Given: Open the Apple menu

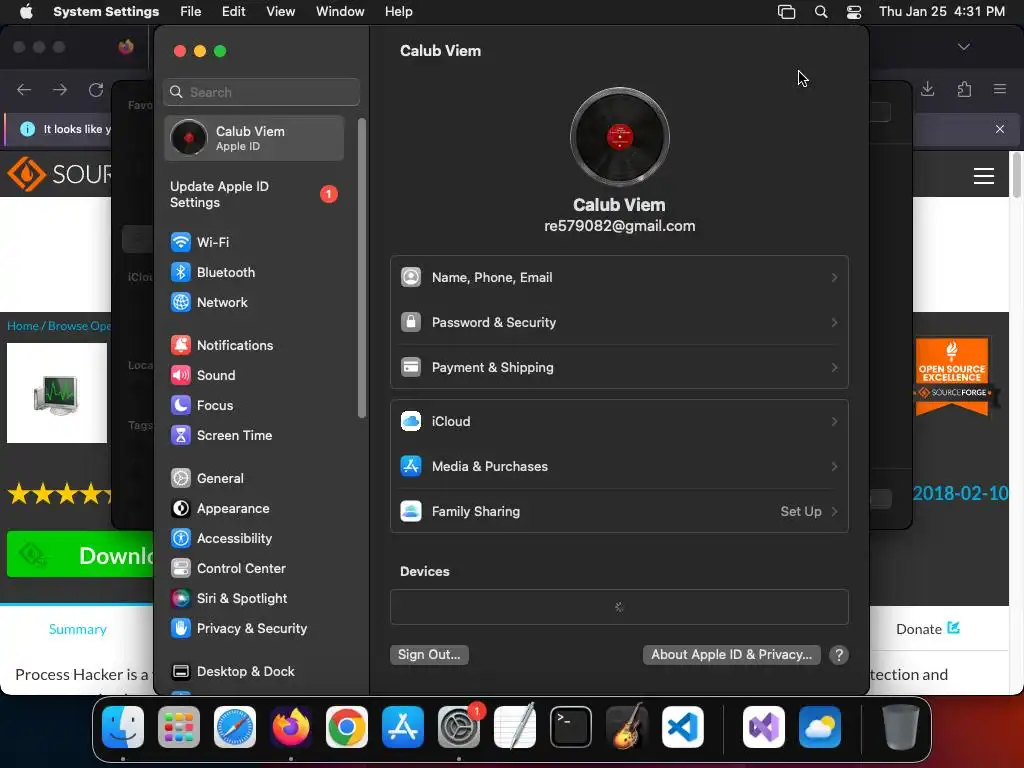Looking at the screenshot, I should click(26, 12).
